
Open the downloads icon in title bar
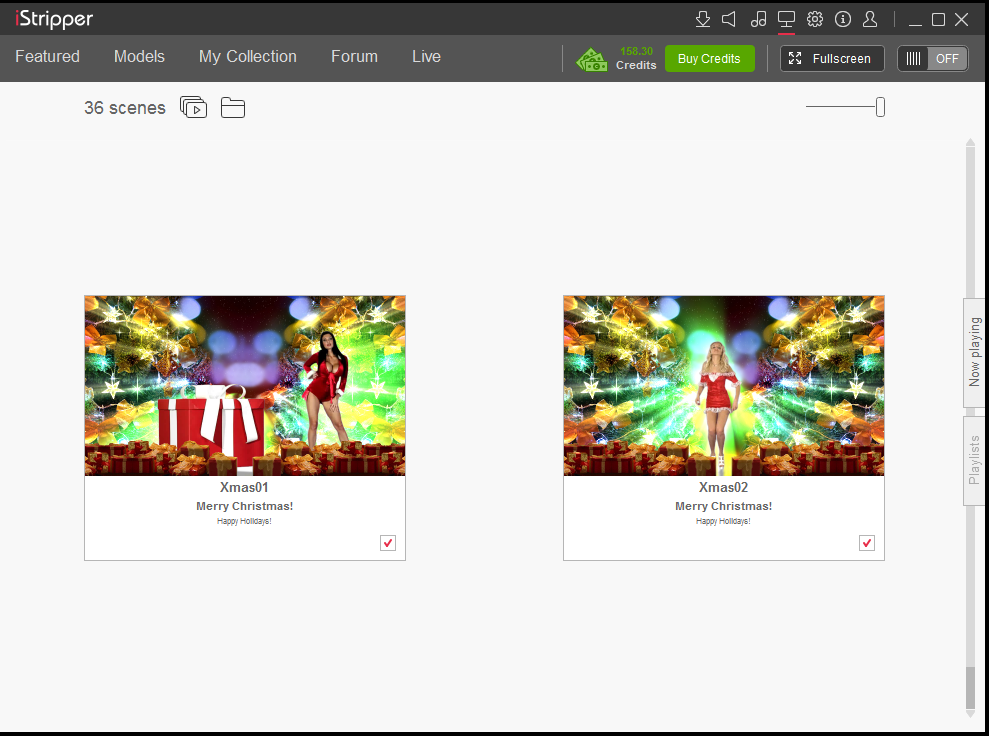(x=703, y=20)
